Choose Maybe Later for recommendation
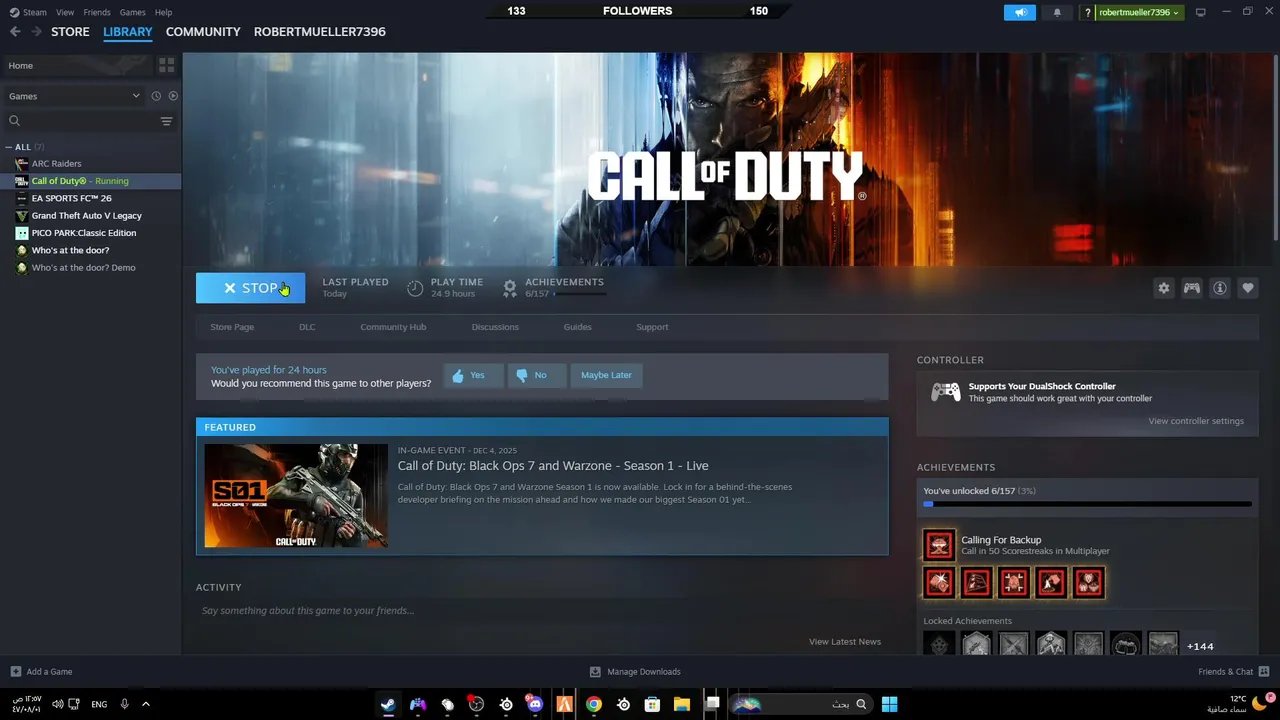This screenshot has height=720, width=1280. point(606,375)
